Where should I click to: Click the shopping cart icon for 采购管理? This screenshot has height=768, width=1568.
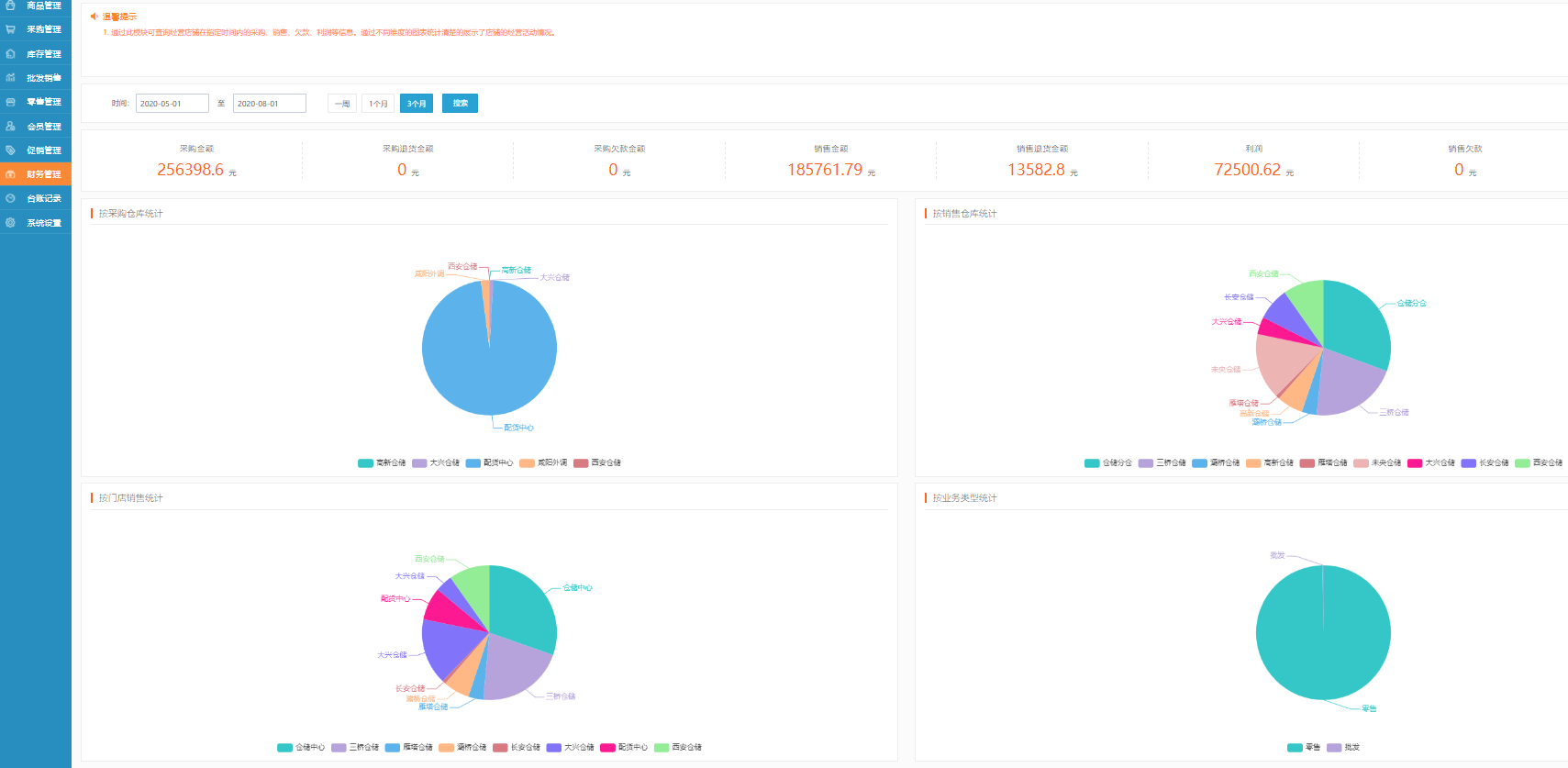(x=10, y=29)
